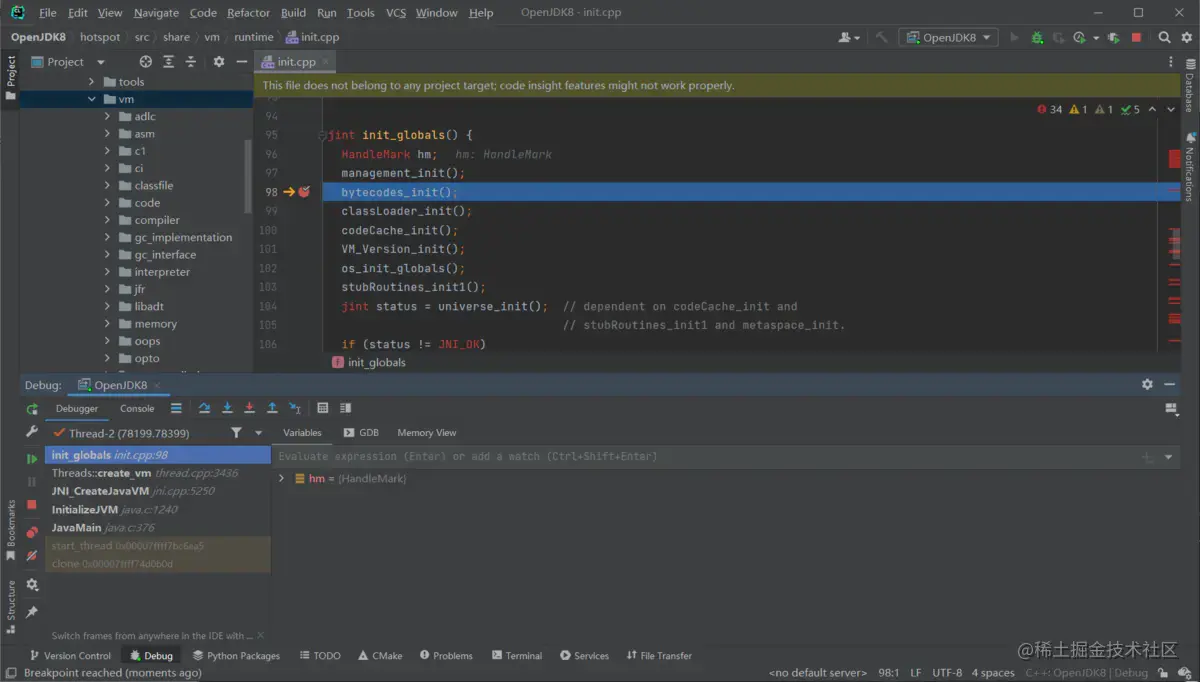Screen dimensions: 1200x682
Task: Toggle Mute Breakpoints icon
Action: (x=32, y=555)
